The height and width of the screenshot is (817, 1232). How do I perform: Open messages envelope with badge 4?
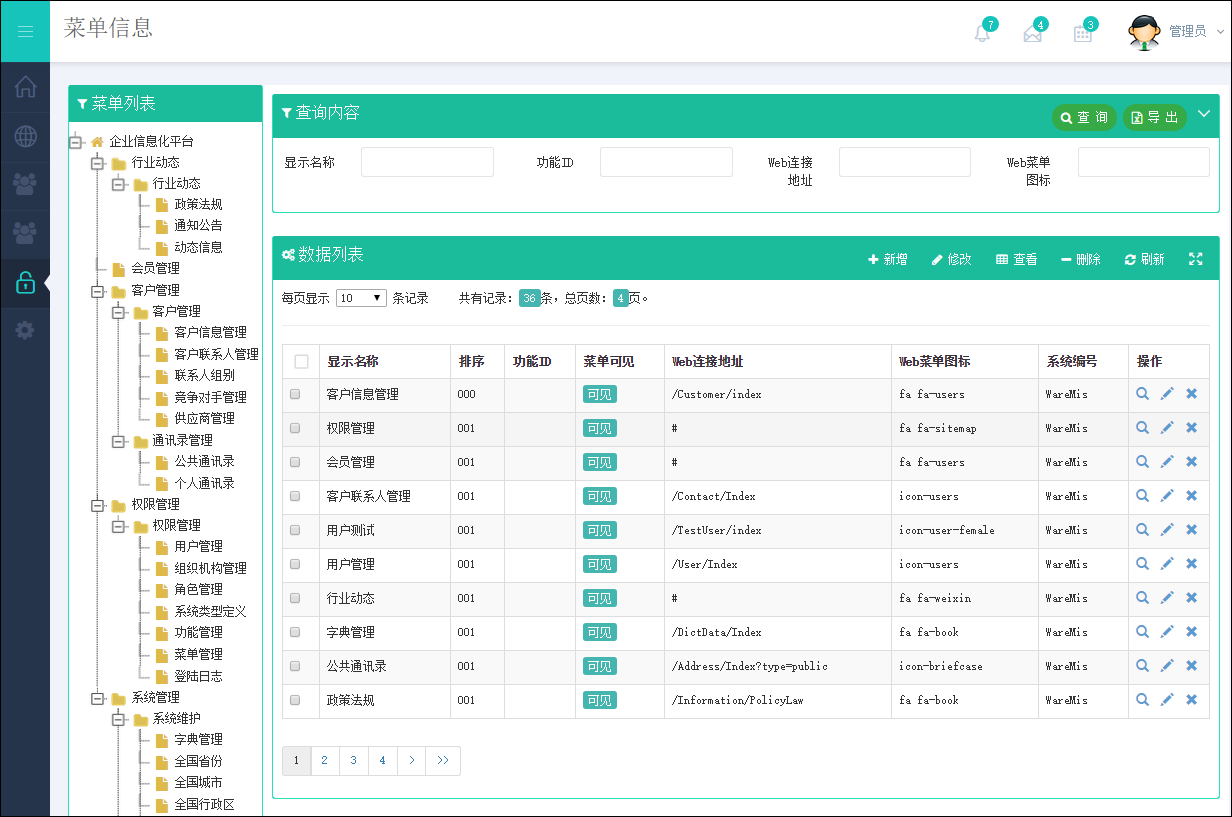click(1033, 33)
